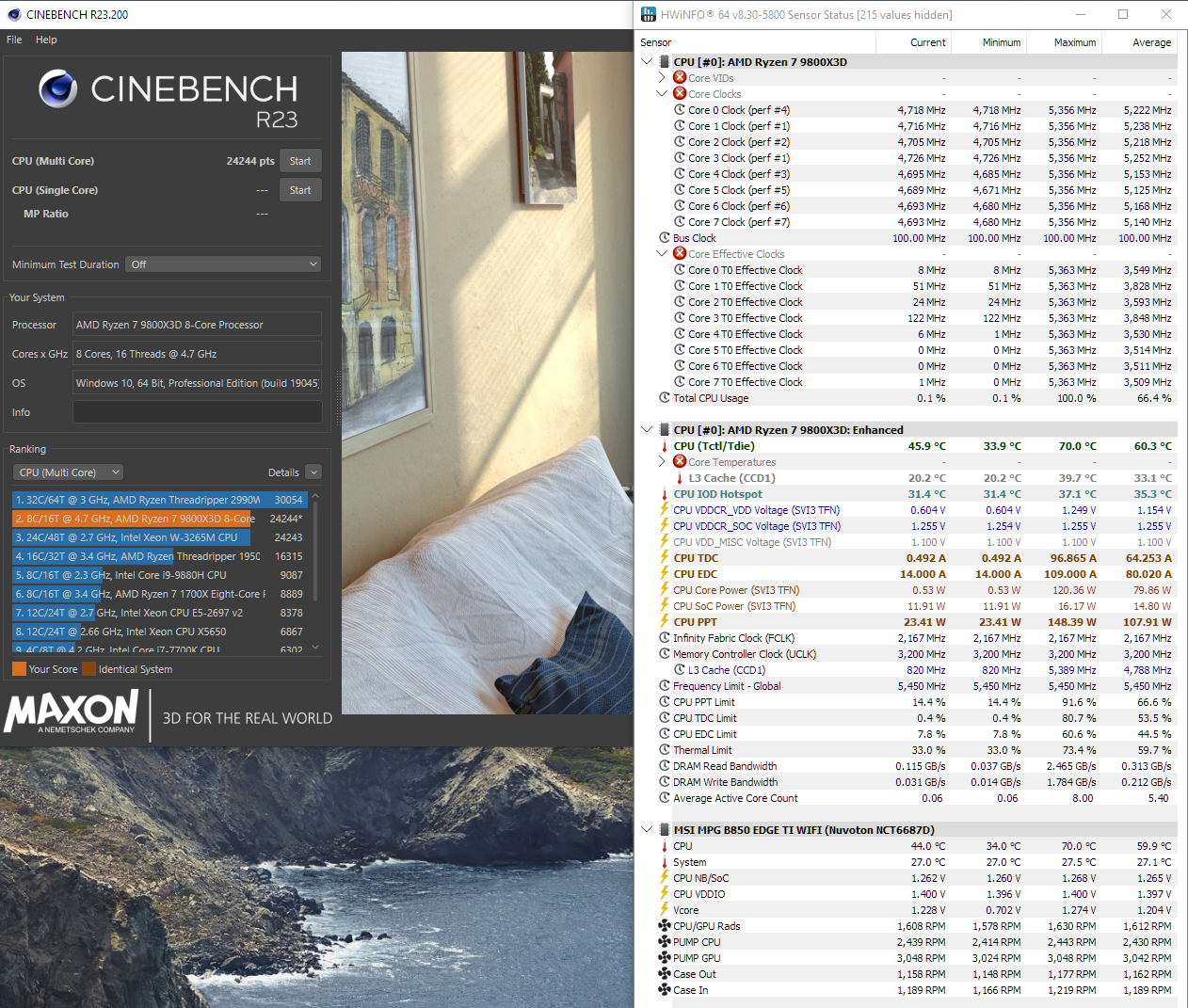
Task: Expand the Core VIDs group
Action: coord(663,78)
